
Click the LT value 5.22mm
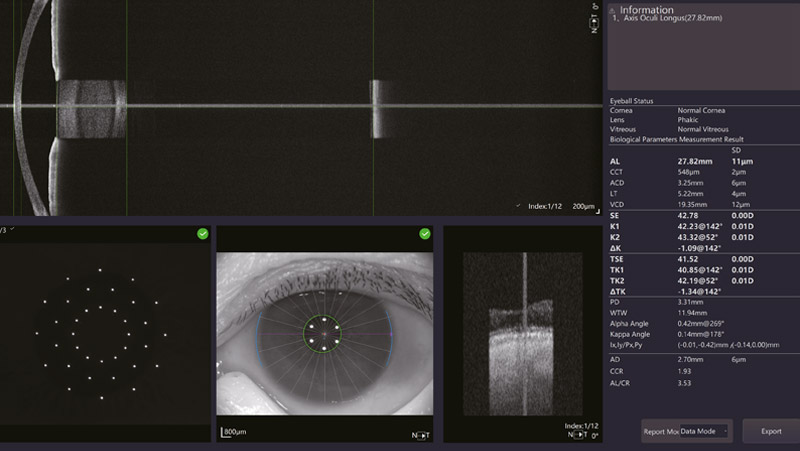690,193
